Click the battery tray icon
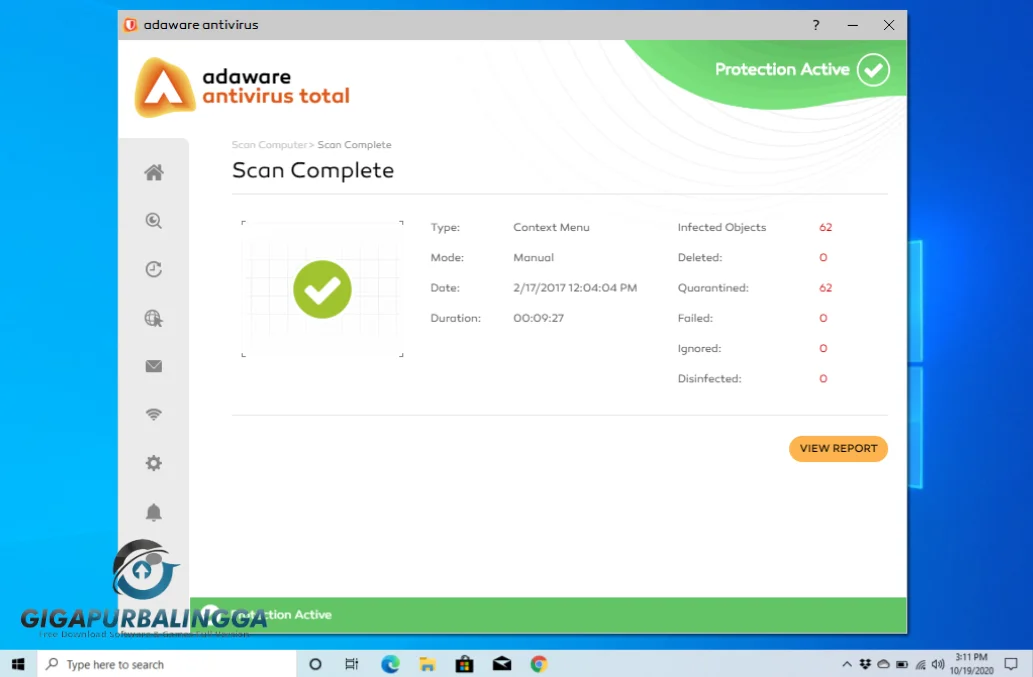 (902, 664)
